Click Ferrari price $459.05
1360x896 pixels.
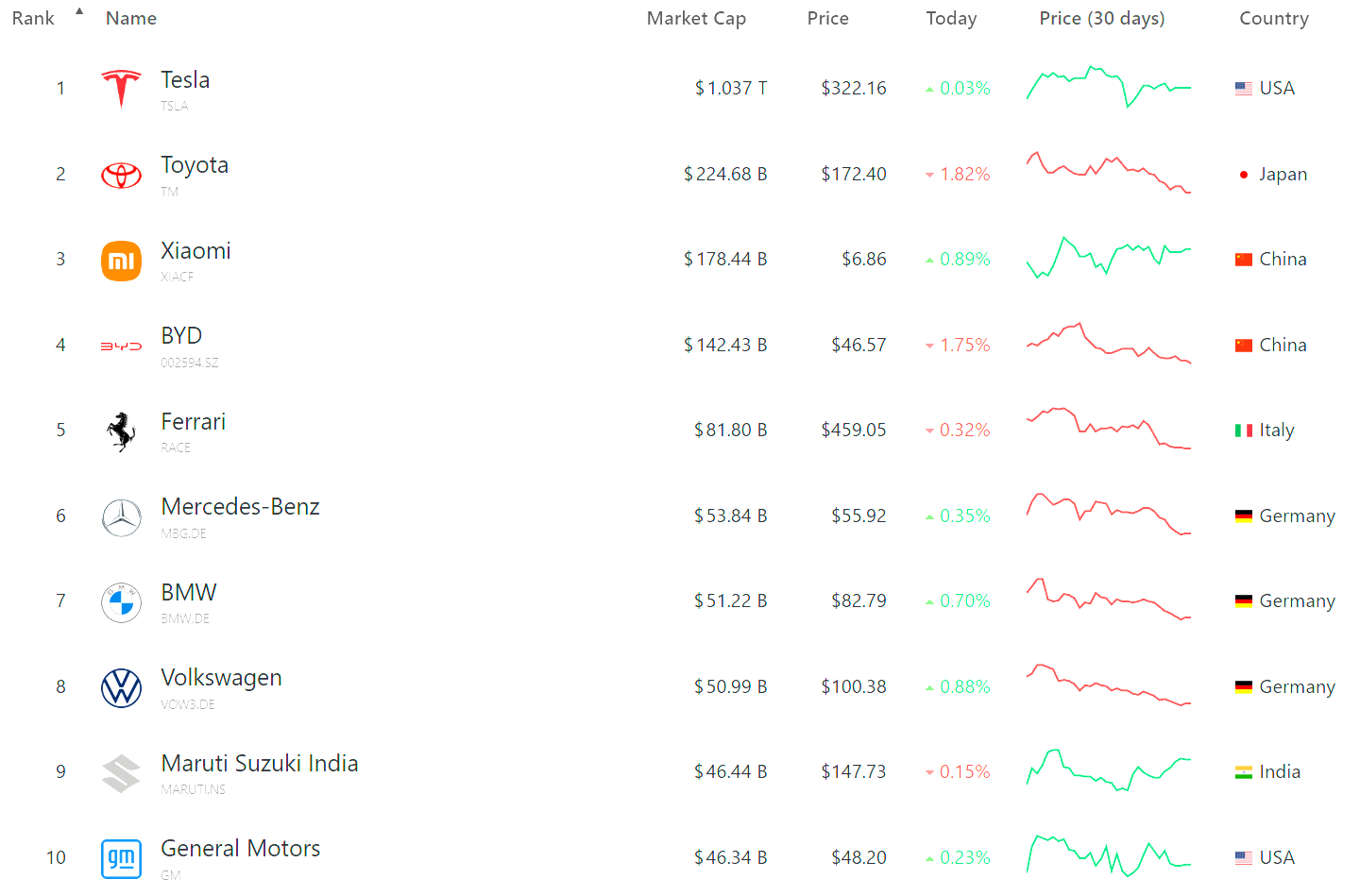854,431
